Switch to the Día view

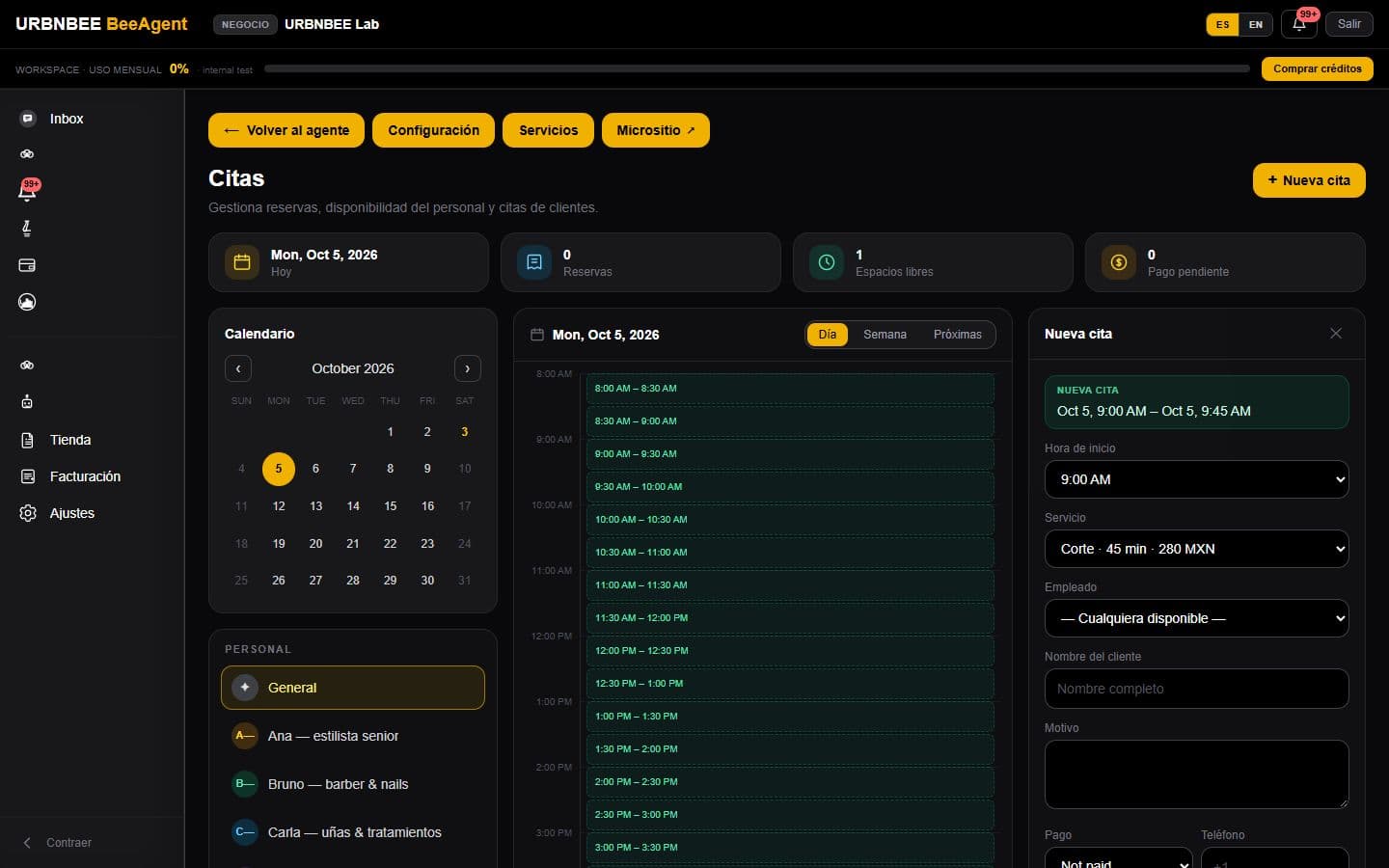pyautogui.click(x=828, y=335)
